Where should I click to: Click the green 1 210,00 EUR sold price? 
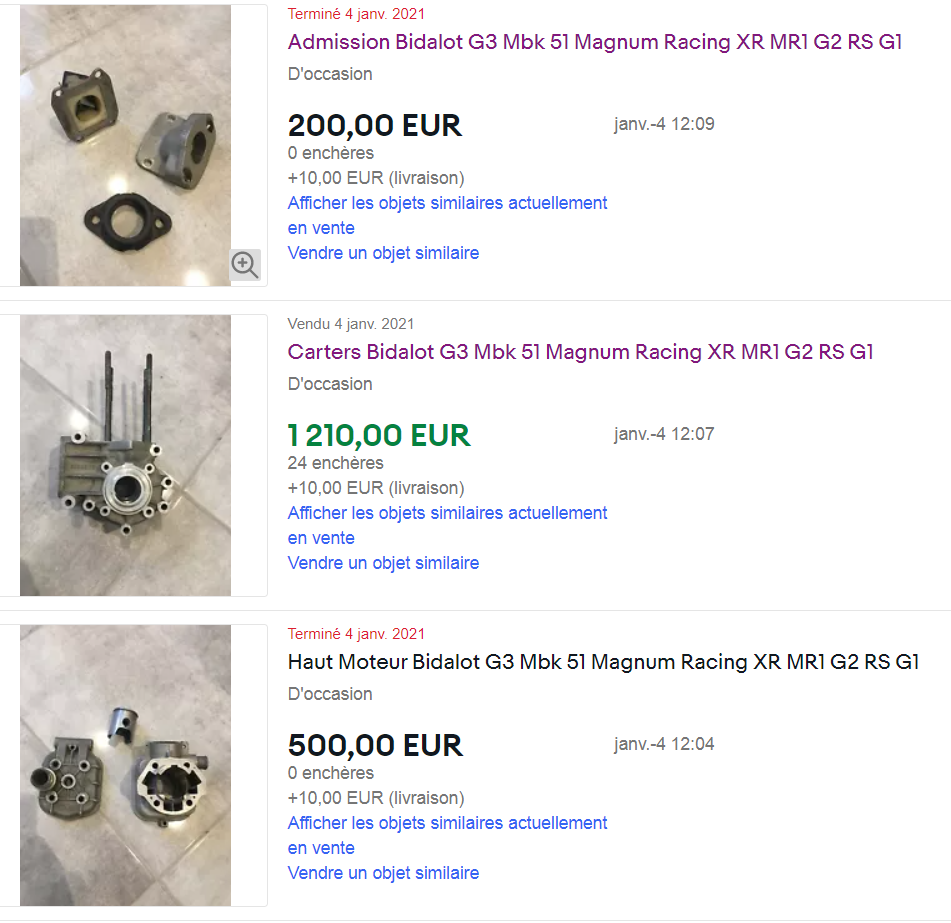click(378, 435)
